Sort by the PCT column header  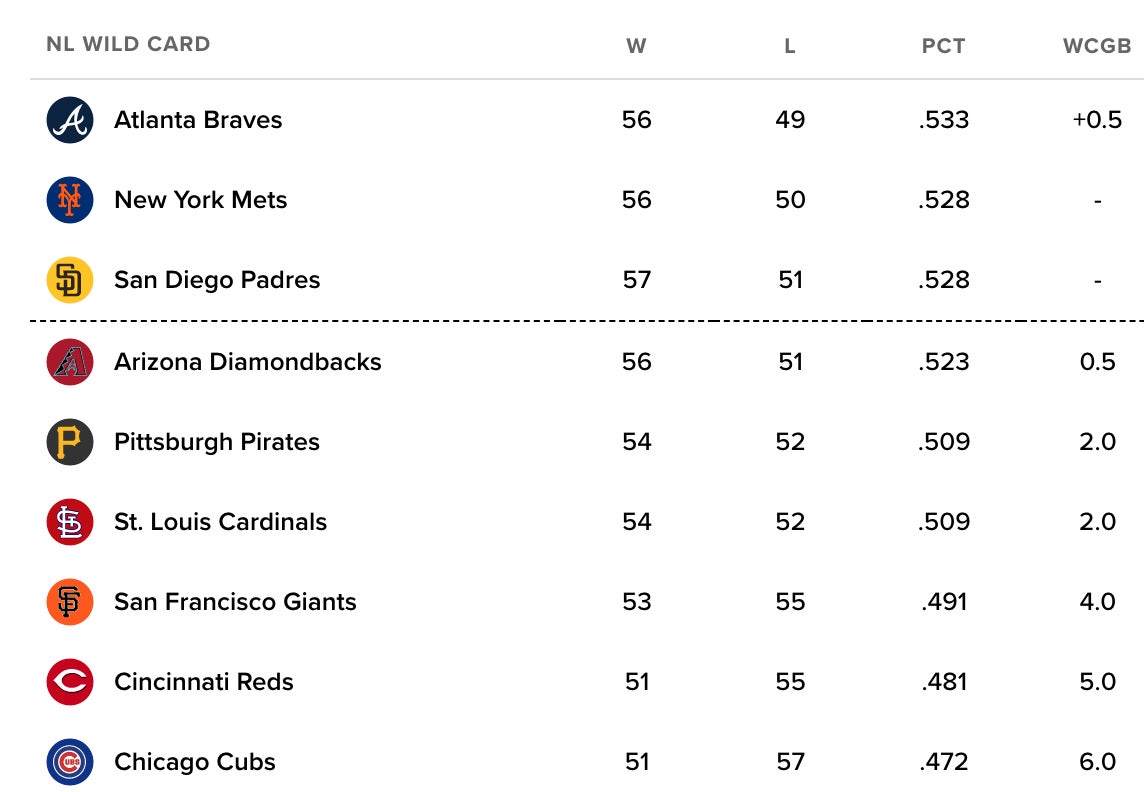click(x=943, y=46)
